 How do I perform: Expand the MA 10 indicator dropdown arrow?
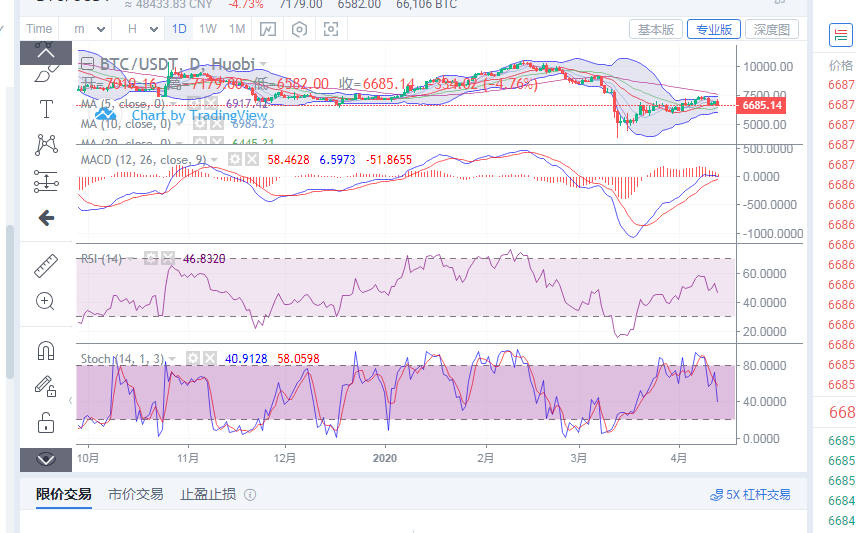(x=179, y=125)
